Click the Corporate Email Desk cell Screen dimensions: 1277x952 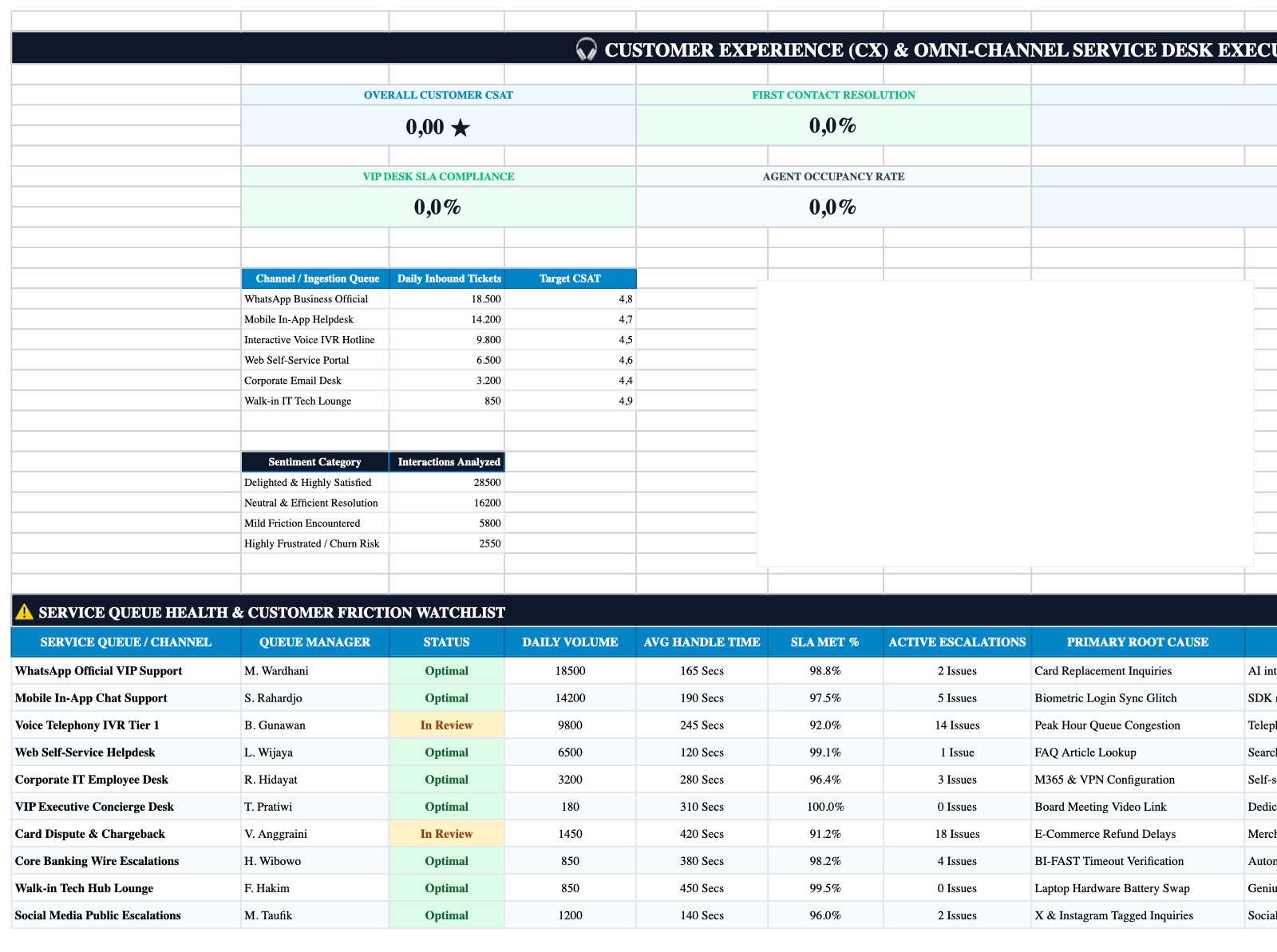[315, 381]
